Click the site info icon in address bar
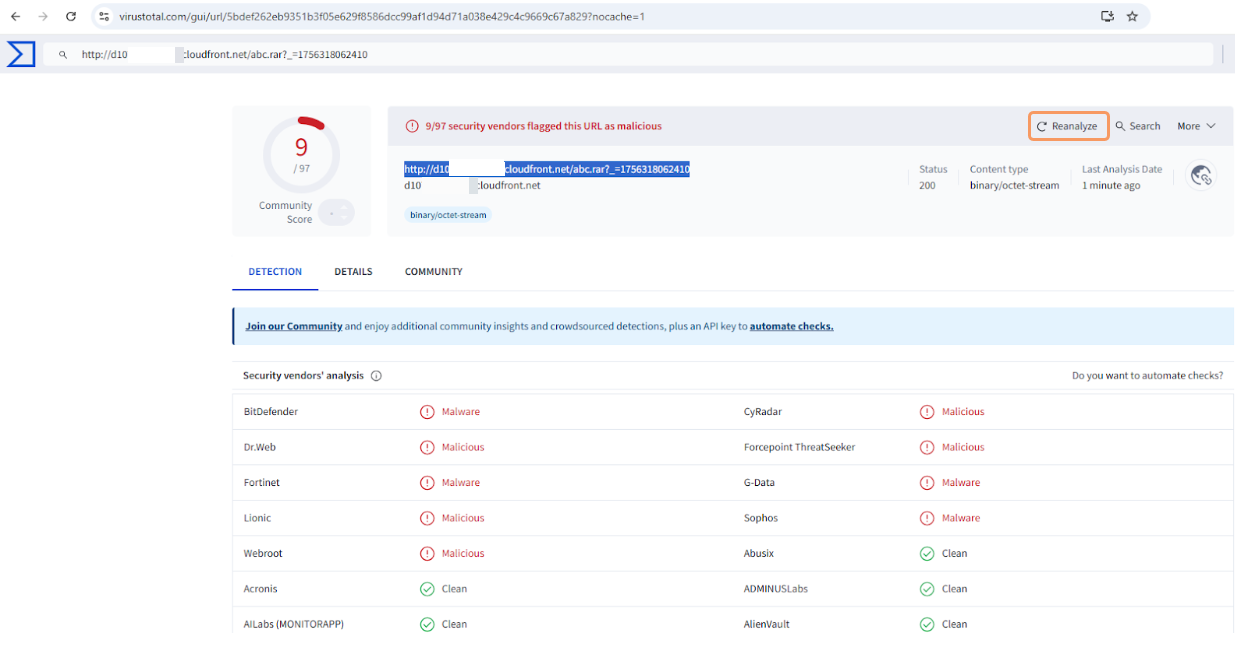This screenshot has width=1235, height=657. point(104,16)
